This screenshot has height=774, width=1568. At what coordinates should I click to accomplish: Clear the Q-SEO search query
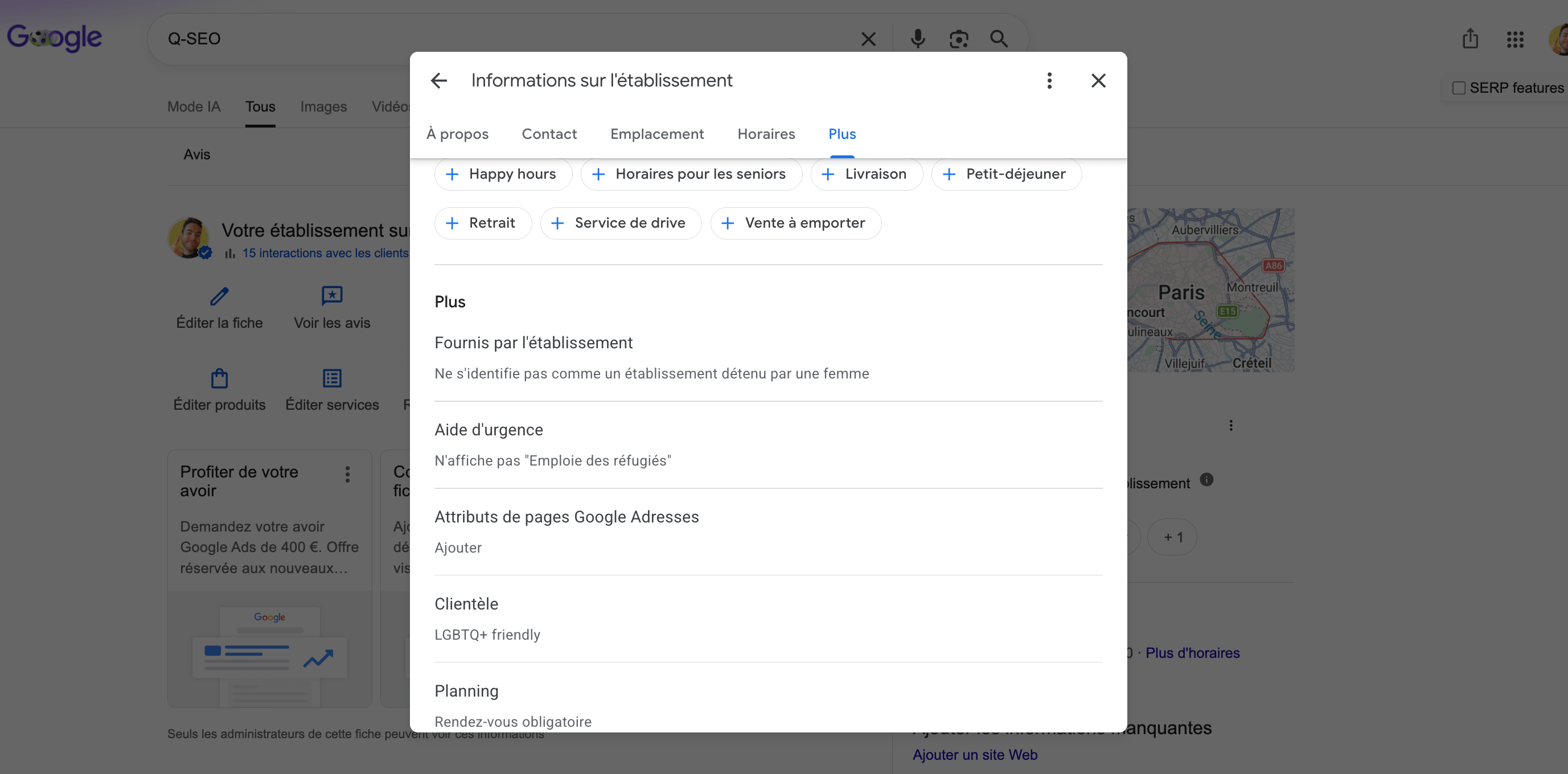[869, 39]
